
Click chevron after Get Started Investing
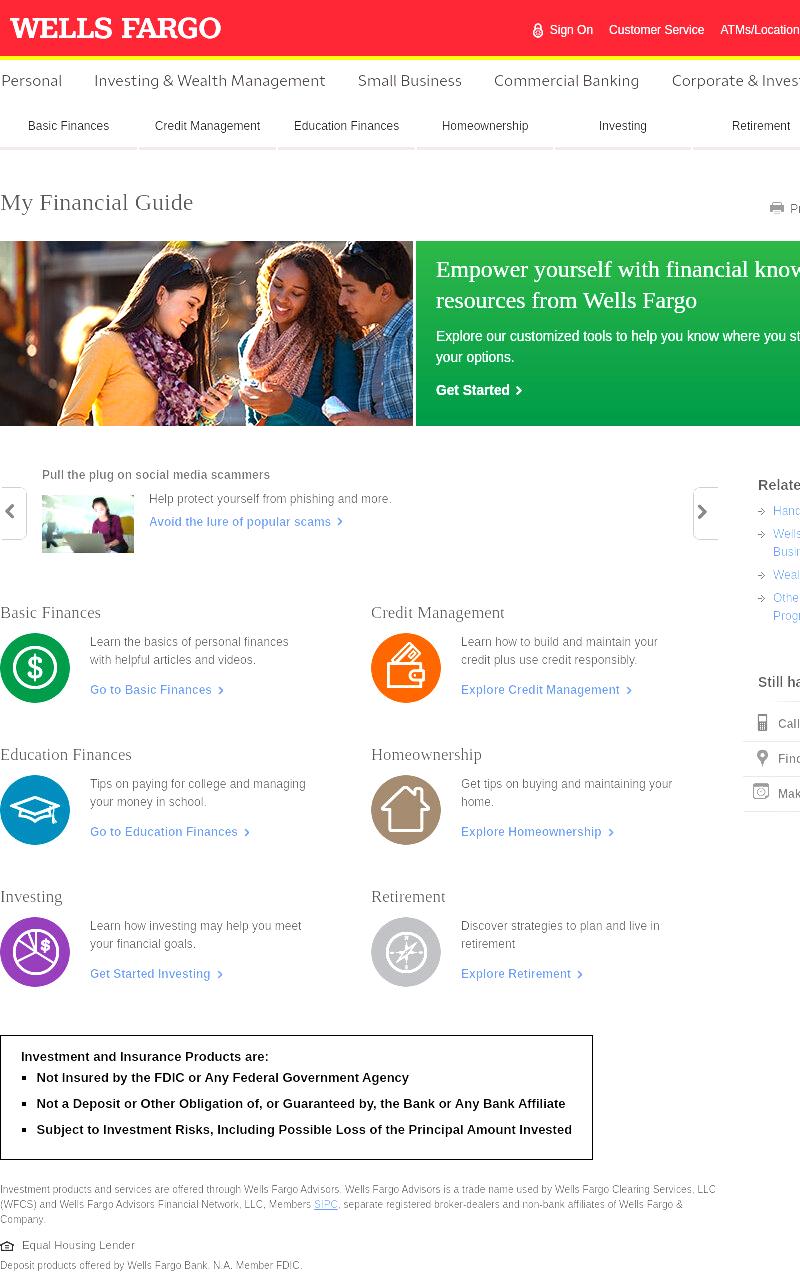220,974
